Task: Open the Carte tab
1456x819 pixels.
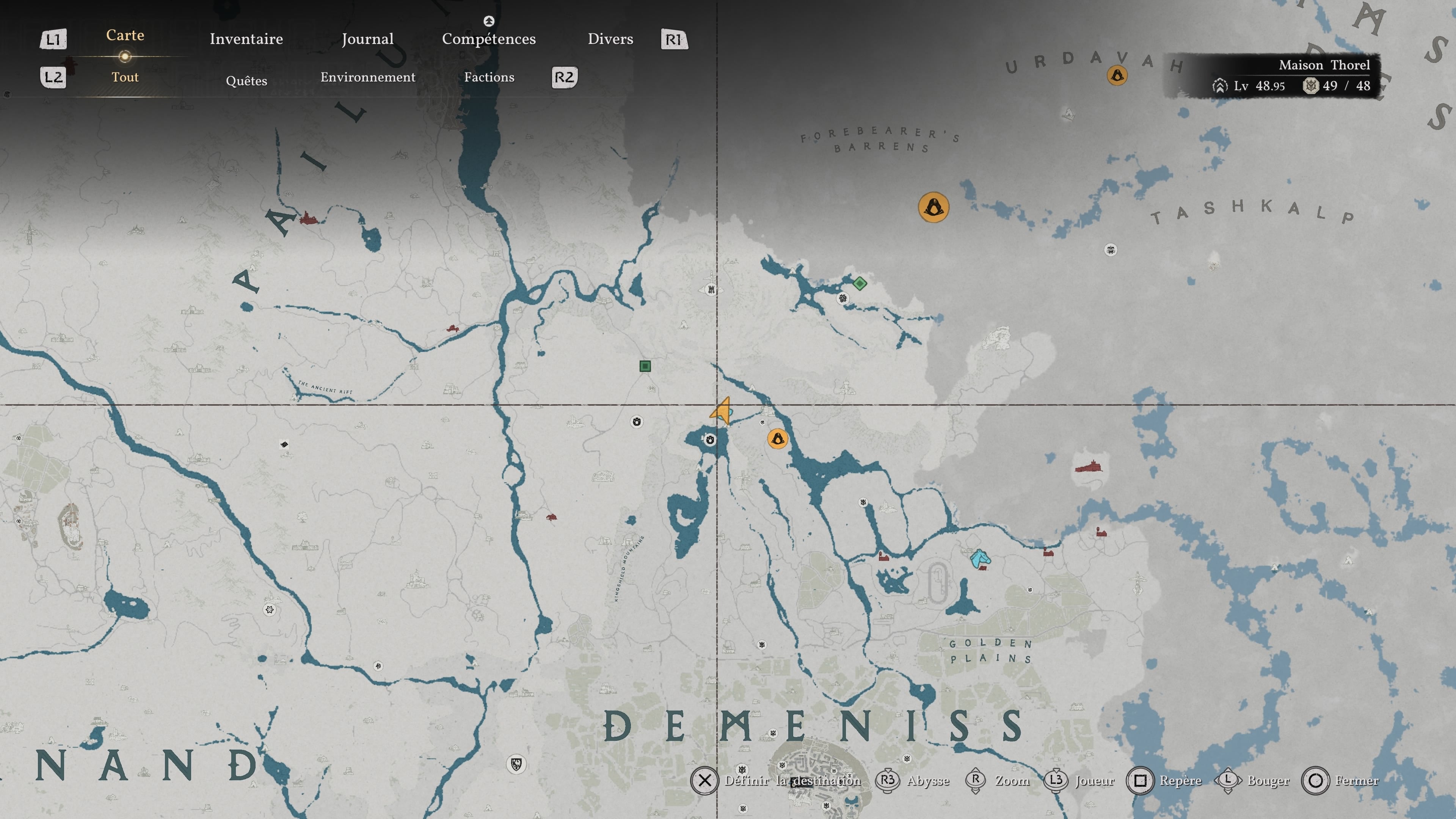Action: coord(125,35)
